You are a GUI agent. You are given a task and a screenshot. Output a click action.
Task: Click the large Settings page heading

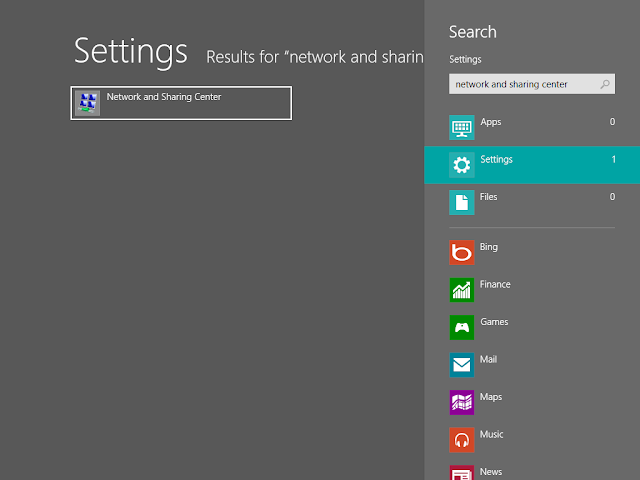pyautogui.click(x=131, y=52)
